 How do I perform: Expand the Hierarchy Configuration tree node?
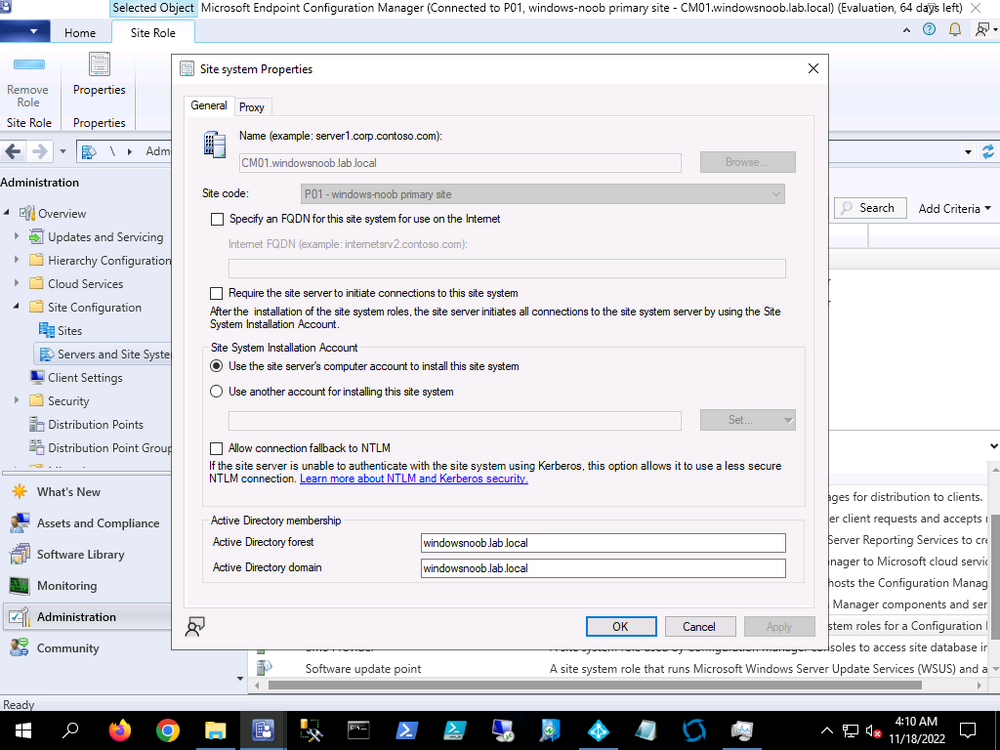17,260
